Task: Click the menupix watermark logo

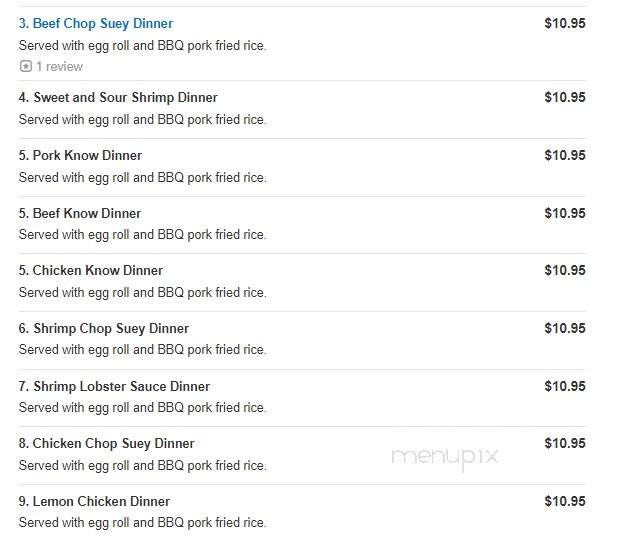Action: pyautogui.click(x=445, y=458)
